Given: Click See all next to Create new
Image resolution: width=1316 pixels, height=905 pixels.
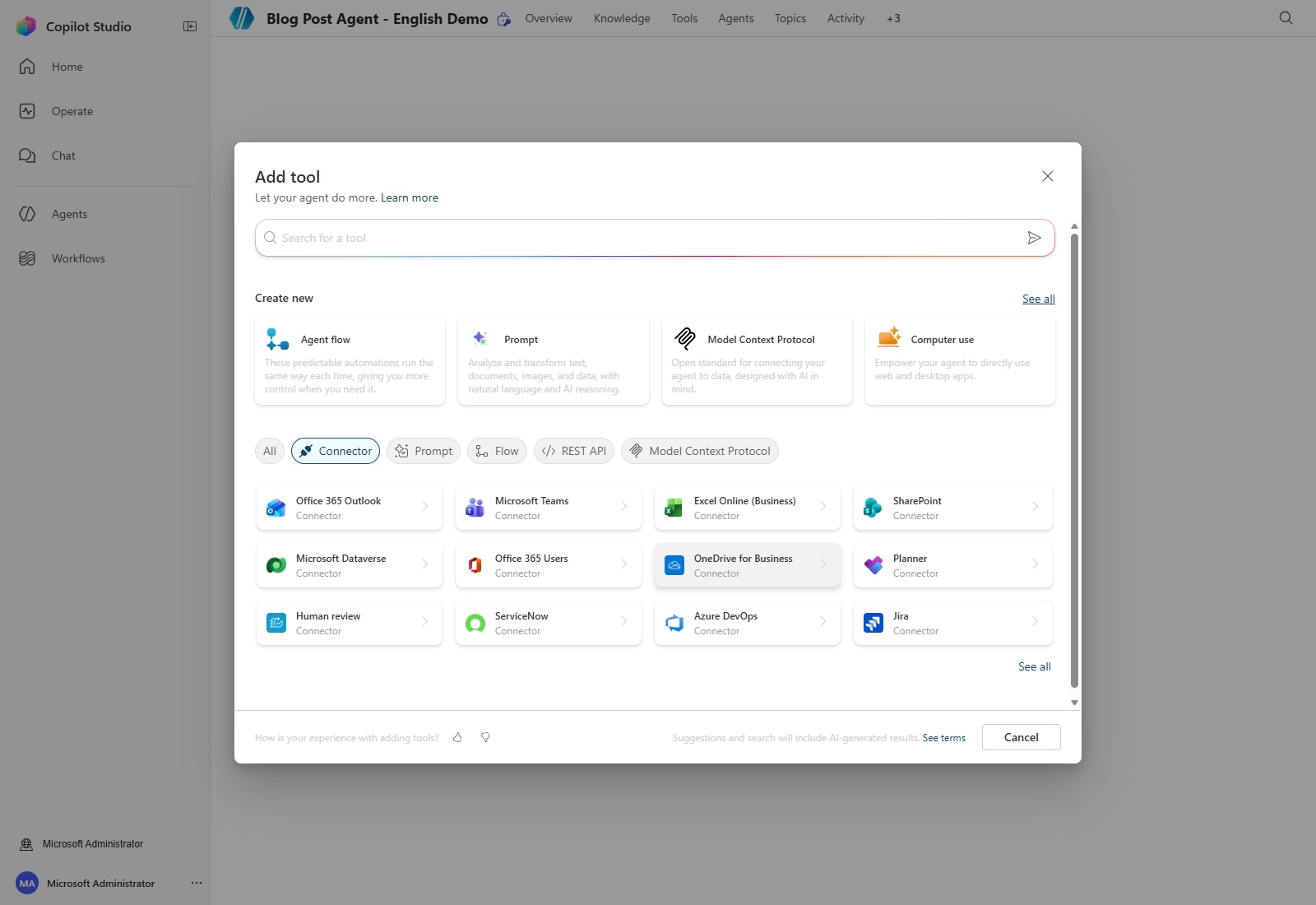Looking at the screenshot, I should (x=1039, y=299).
